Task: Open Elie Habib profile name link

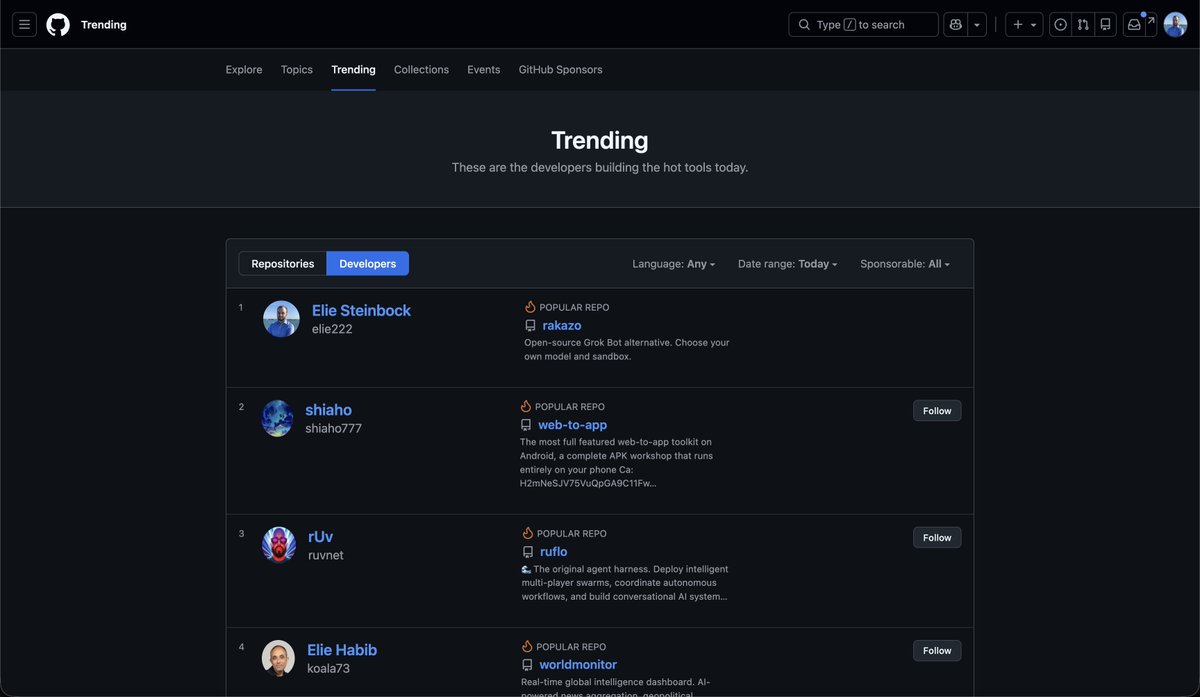Action: point(342,650)
